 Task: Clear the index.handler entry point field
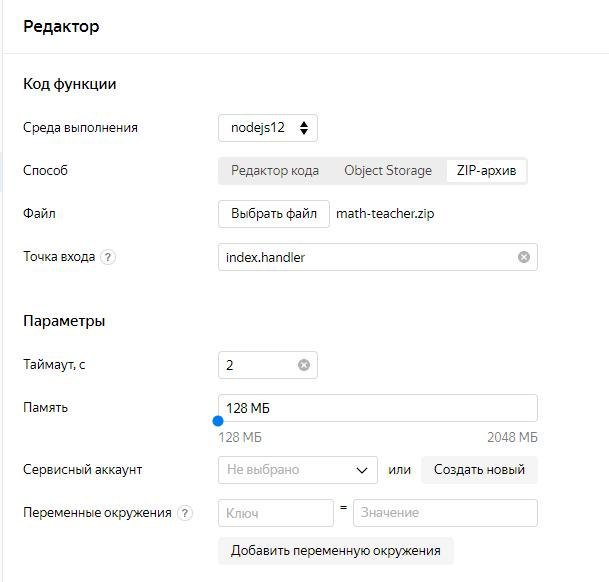pyautogui.click(x=524, y=257)
